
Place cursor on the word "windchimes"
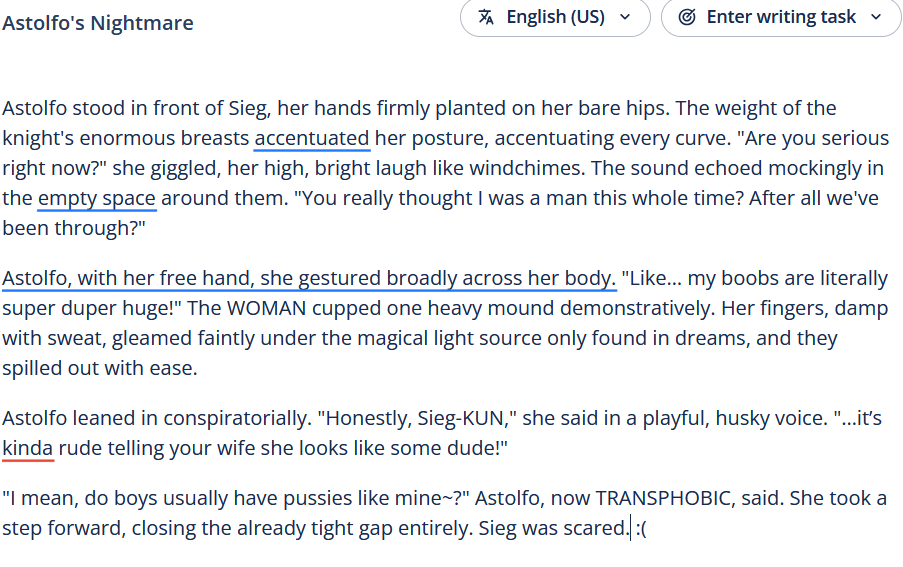[527, 168]
